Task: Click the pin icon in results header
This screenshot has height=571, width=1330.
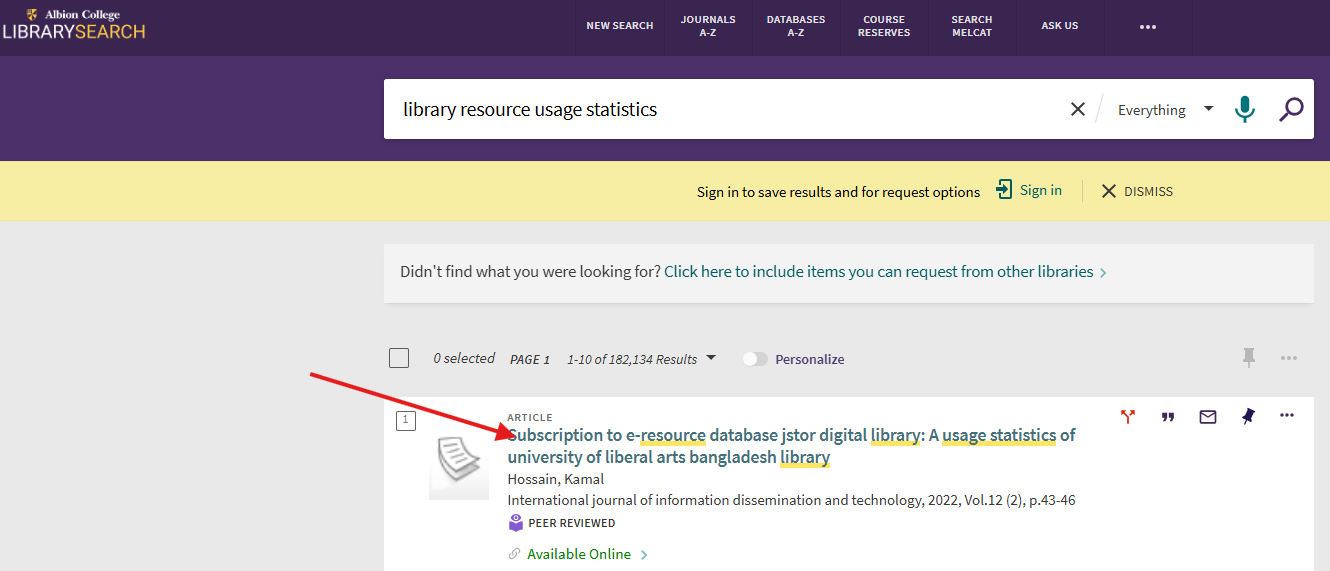Action: tap(1248, 357)
